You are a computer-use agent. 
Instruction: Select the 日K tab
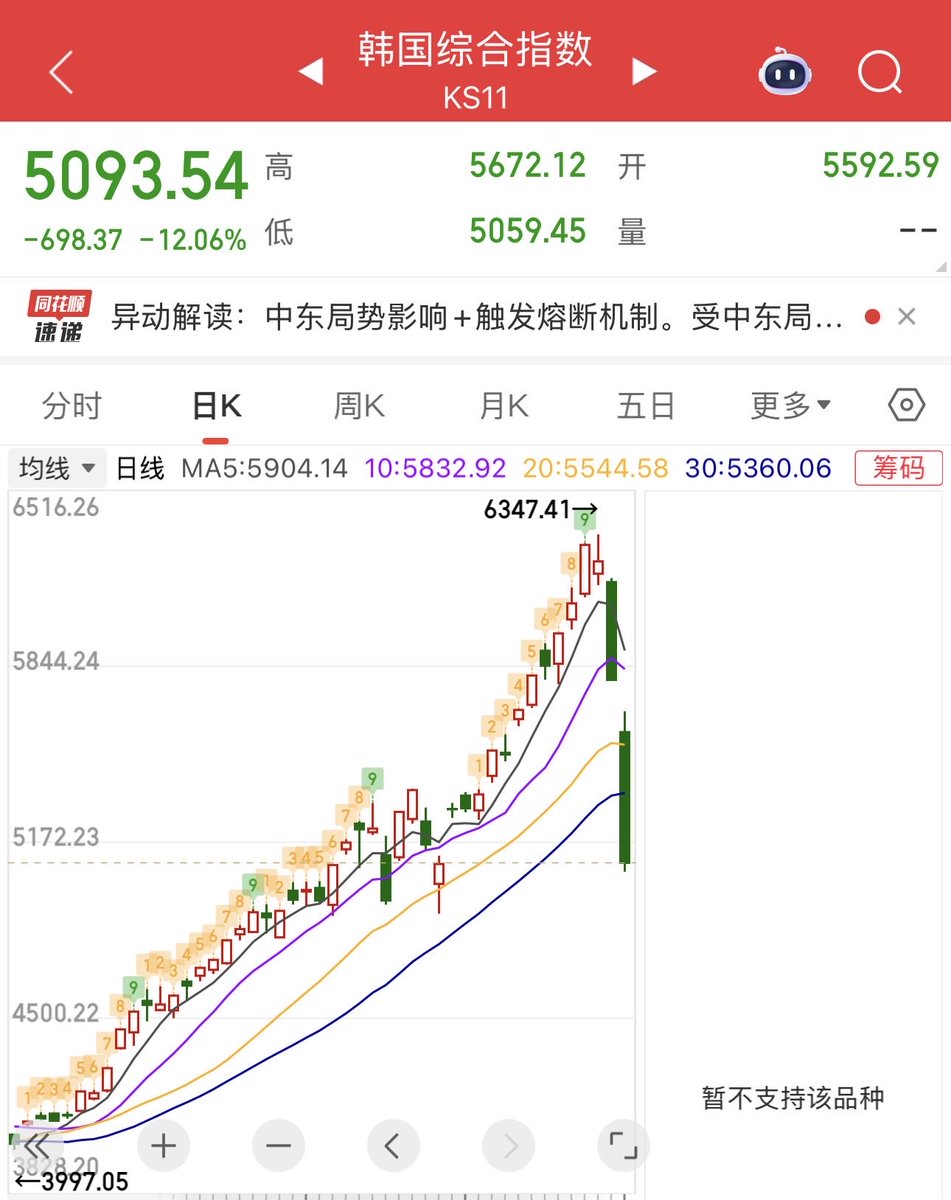[x=216, y=406]
